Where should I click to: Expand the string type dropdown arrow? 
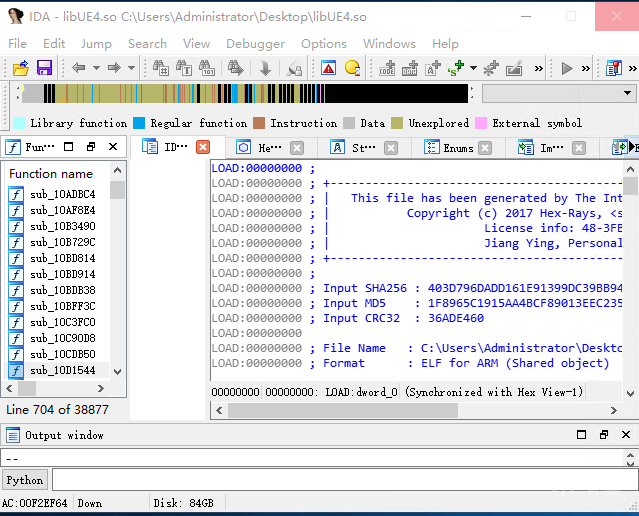[x=473, y=68]
